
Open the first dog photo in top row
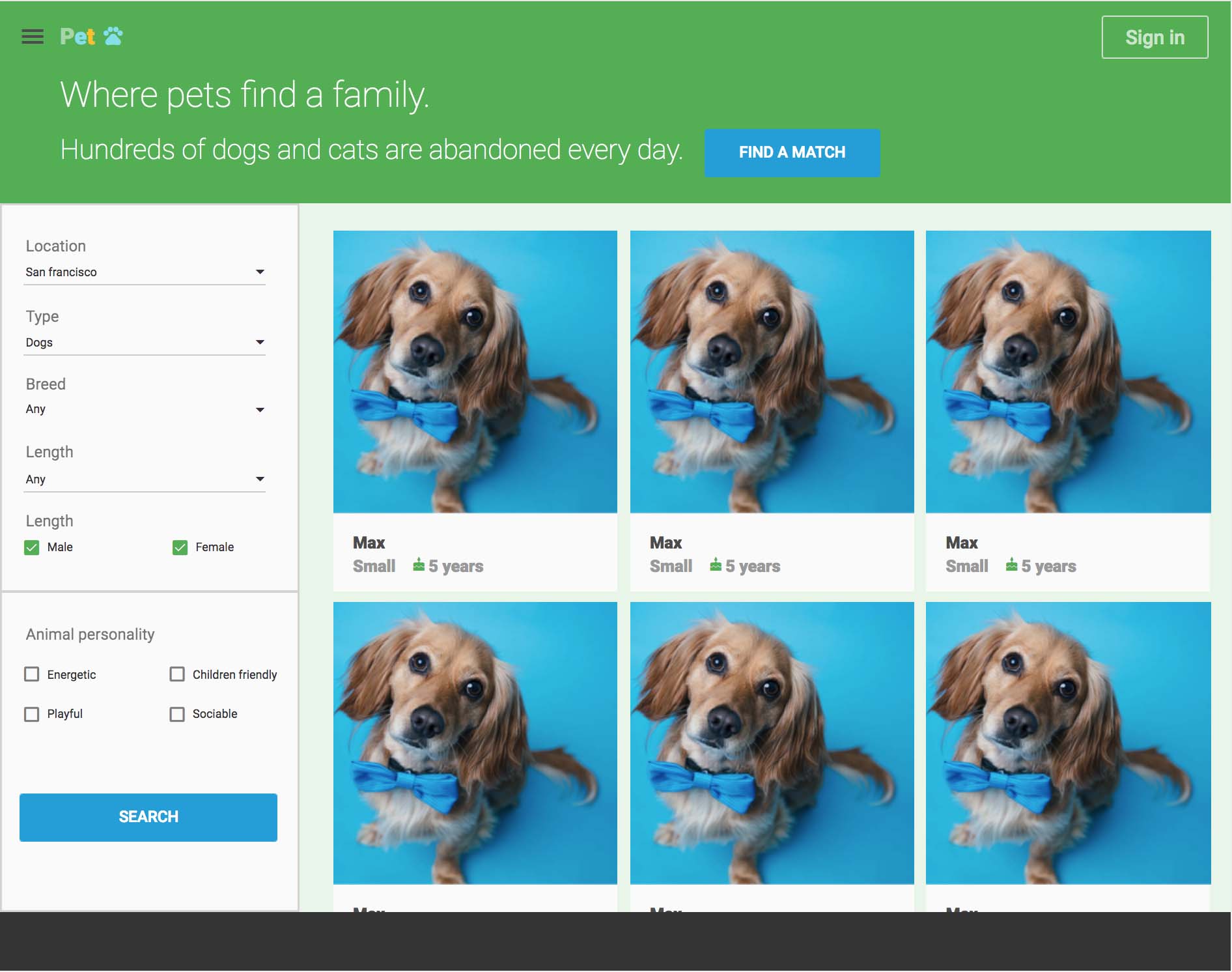tap(475, 371)
